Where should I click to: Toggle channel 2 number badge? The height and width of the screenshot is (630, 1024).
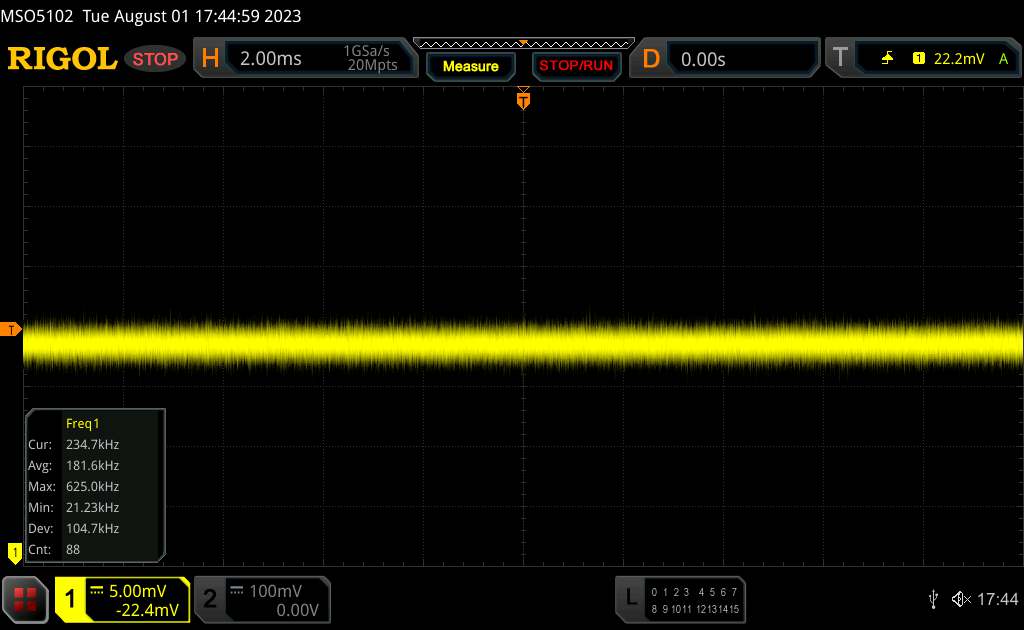pyautogui.click(x=210, y=599)
